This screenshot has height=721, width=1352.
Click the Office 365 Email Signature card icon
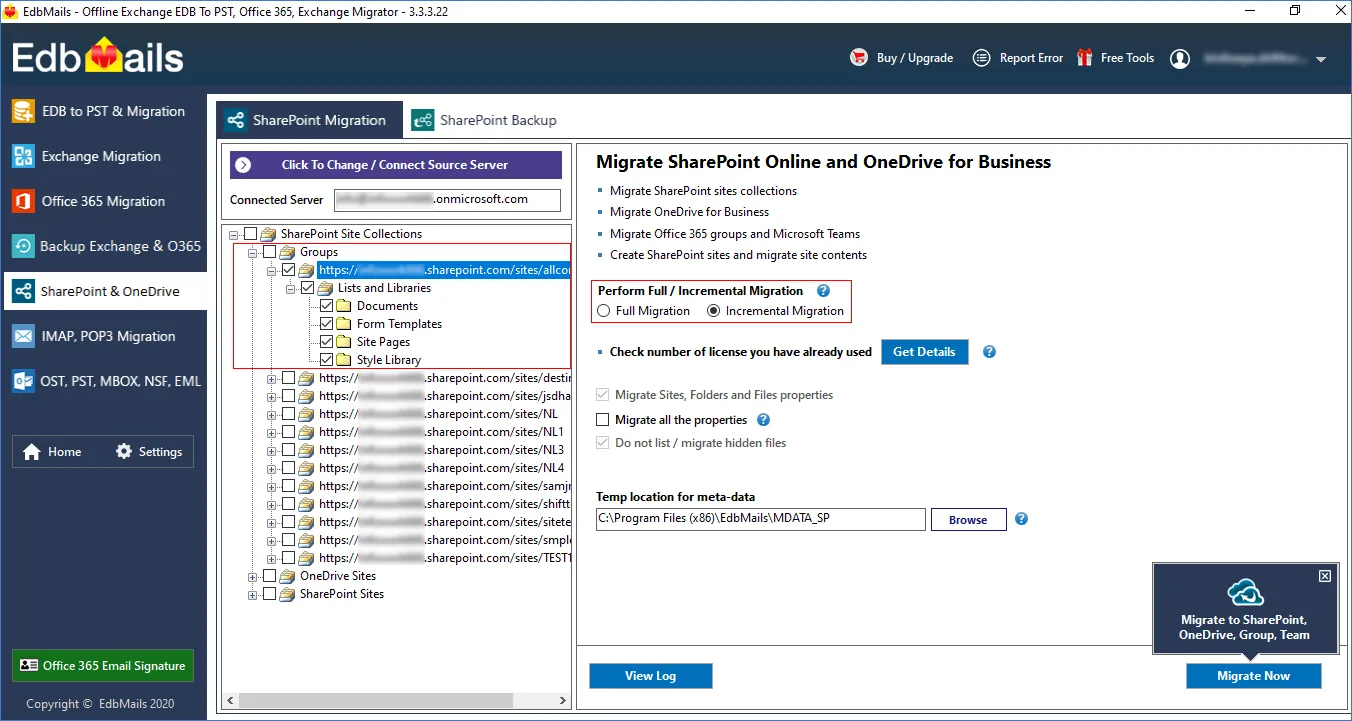tap(28, 665)
